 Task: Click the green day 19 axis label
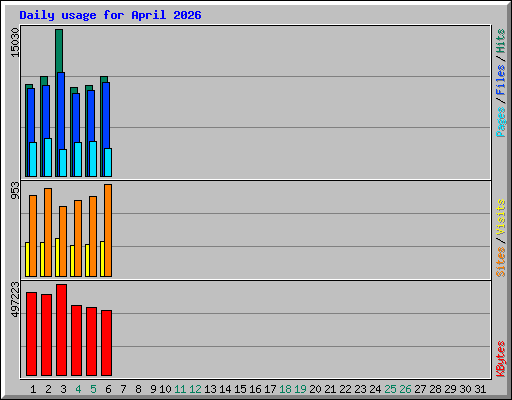300,389
